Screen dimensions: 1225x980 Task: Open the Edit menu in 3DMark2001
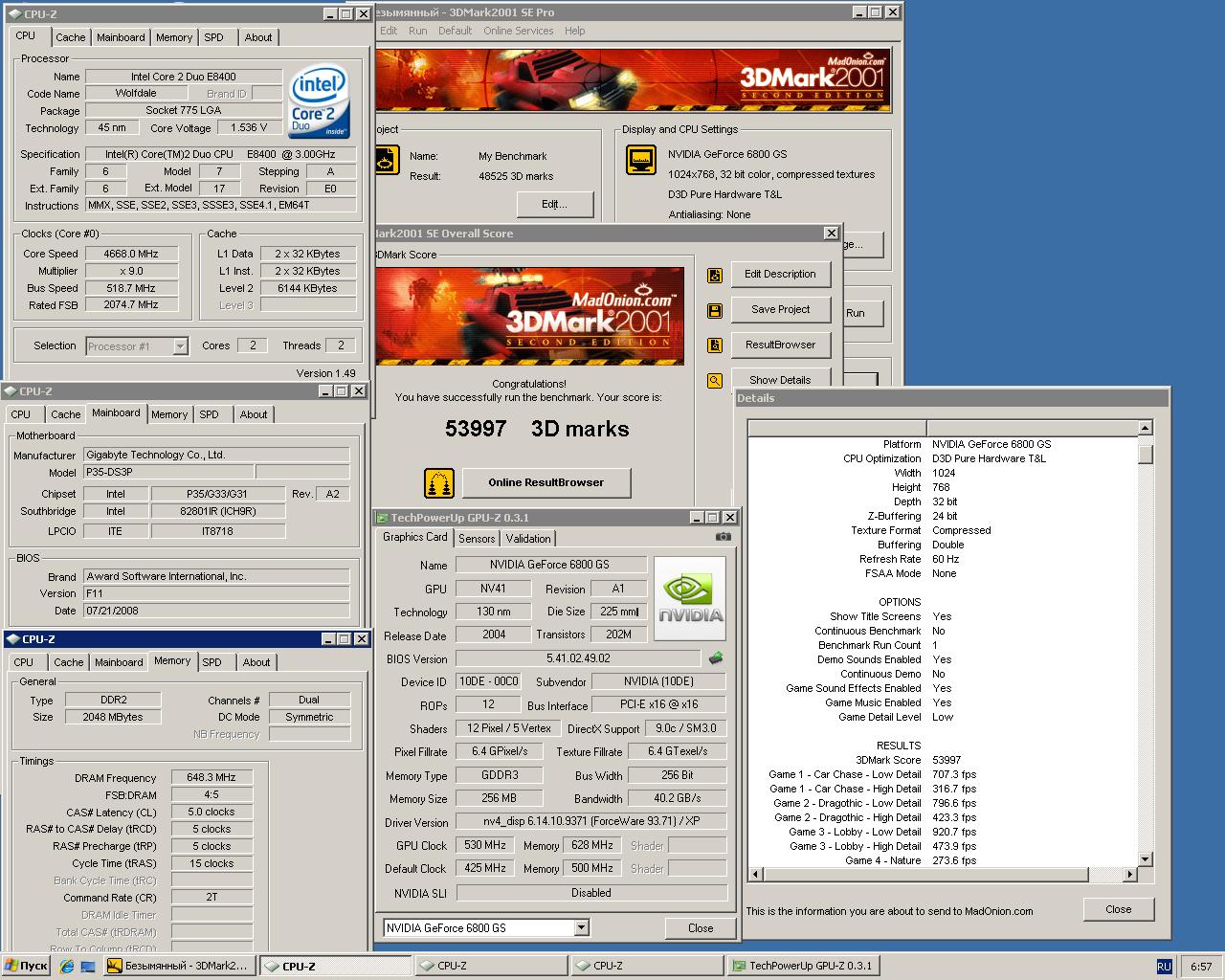click(389, 31)
